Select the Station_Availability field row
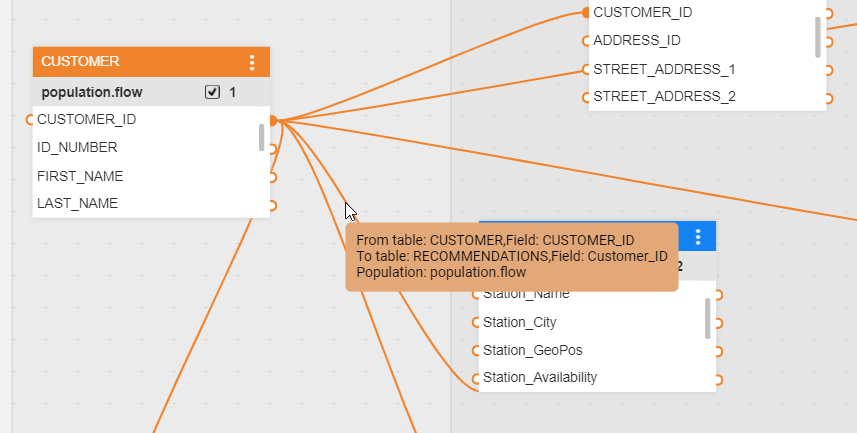This screenshot has width=857, height=433. pos(540,378)
